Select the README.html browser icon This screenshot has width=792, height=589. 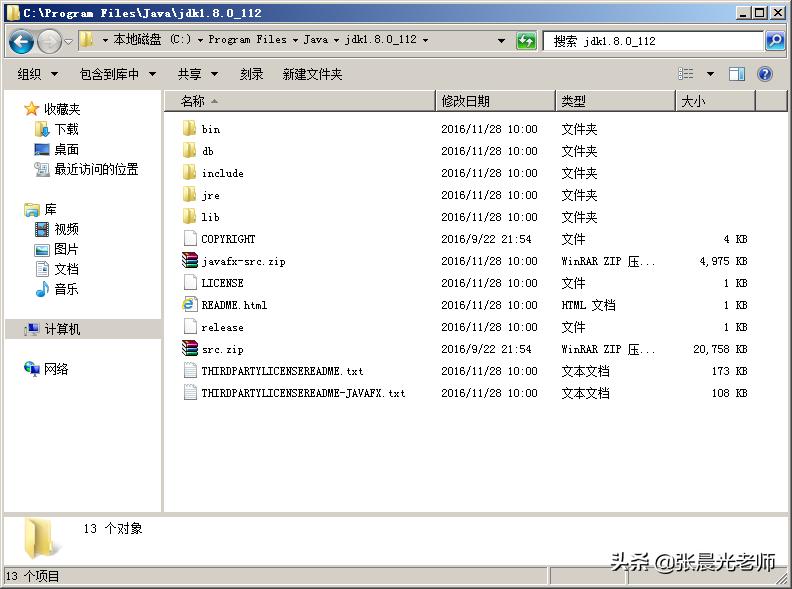click(x=189, y=304)
